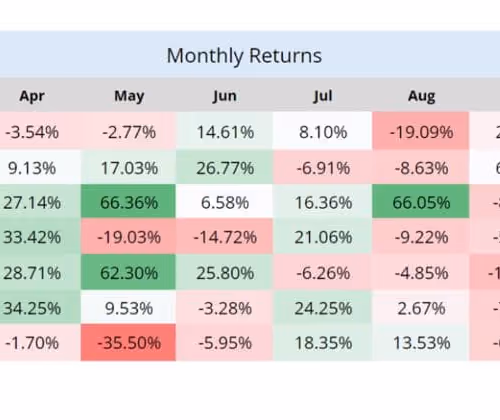
Task: Select the Jun column header
Action: point(225,96)
